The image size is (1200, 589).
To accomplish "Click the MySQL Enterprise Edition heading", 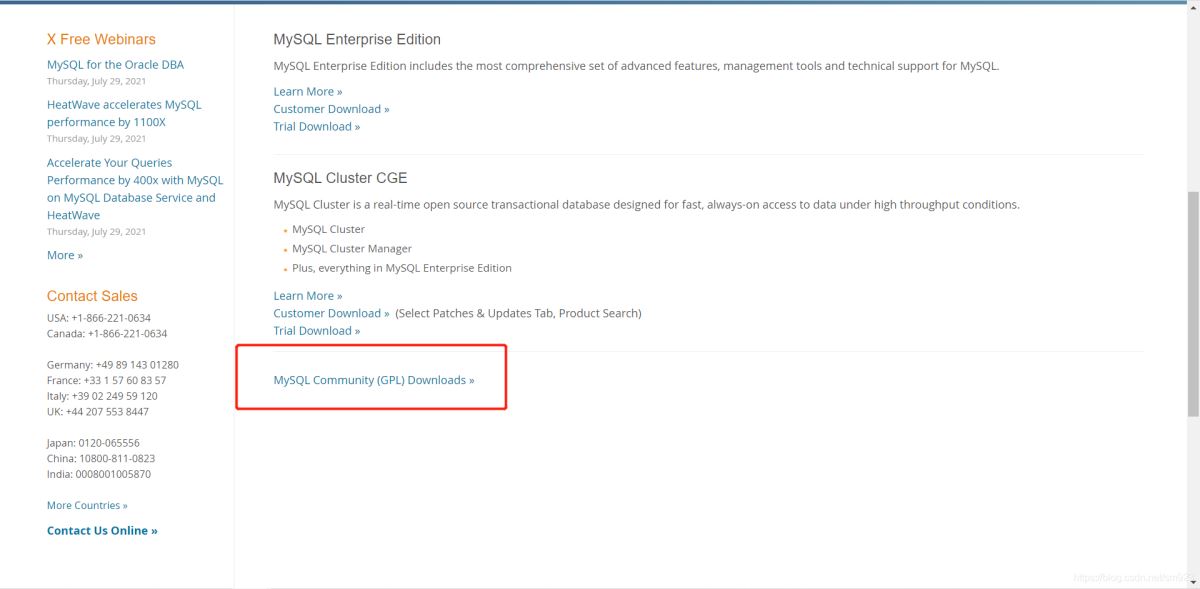I will [357, 40].
